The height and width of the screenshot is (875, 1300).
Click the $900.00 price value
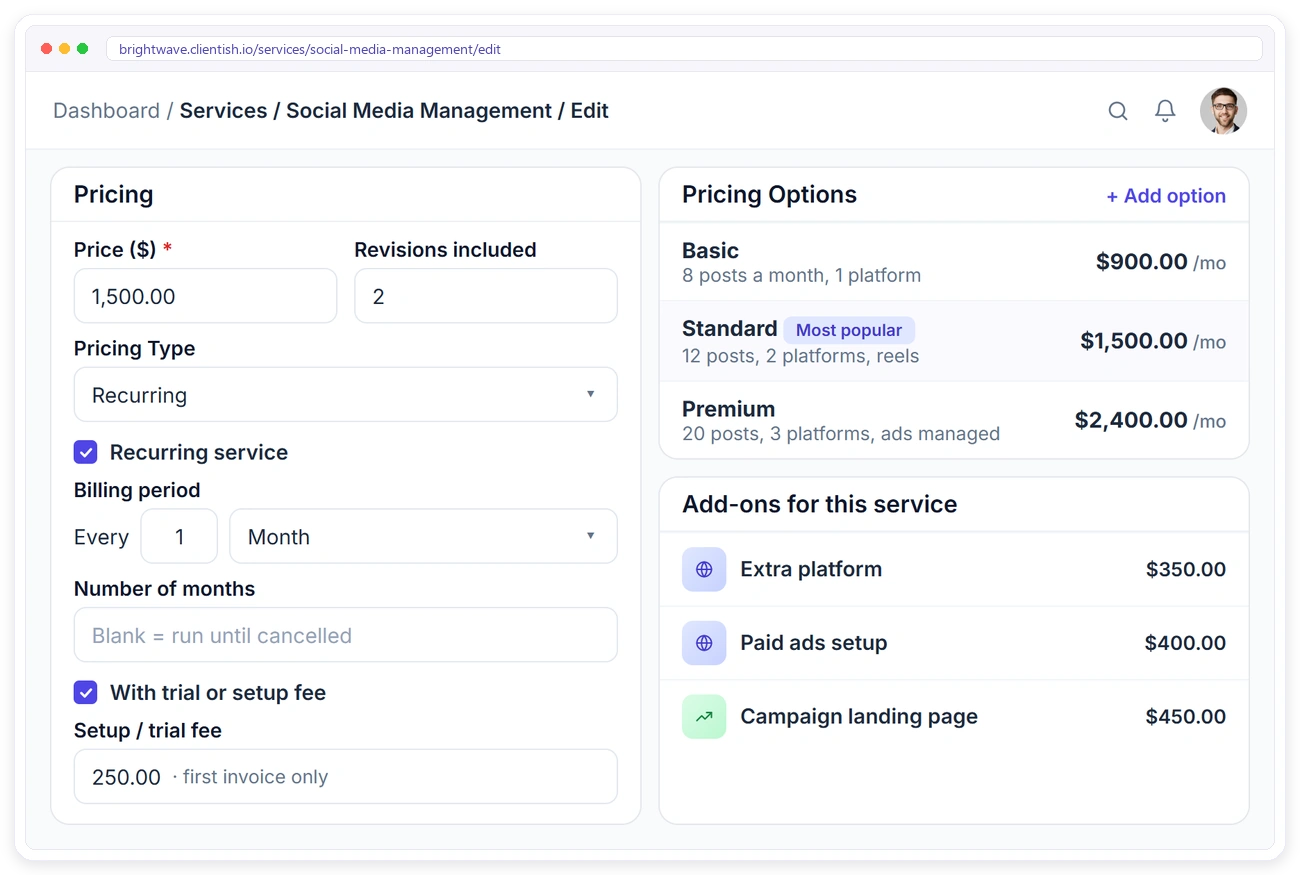point(1141,262)
